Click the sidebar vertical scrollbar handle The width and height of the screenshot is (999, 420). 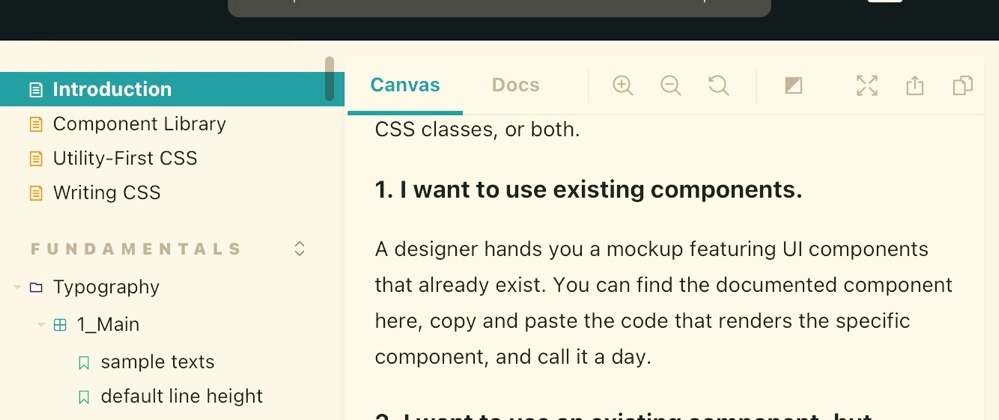pyautogui.click(x=329, y=79)
